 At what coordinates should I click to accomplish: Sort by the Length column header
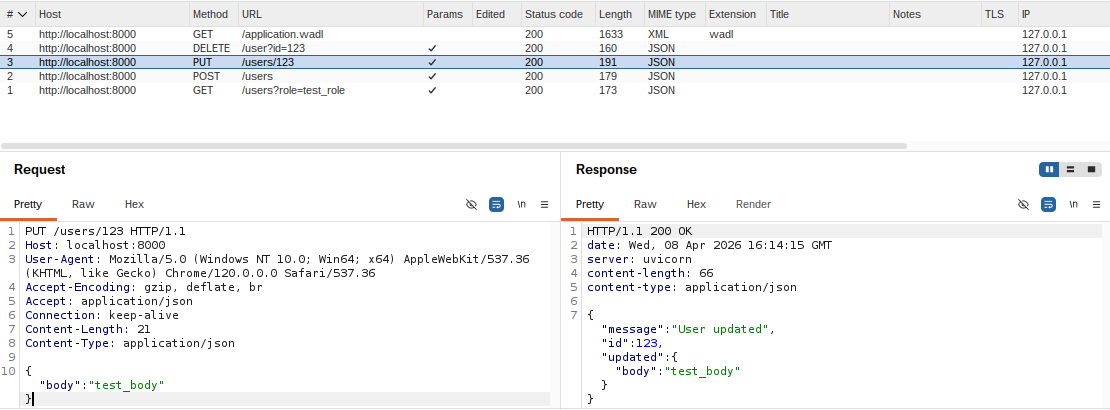coord(619,14)
